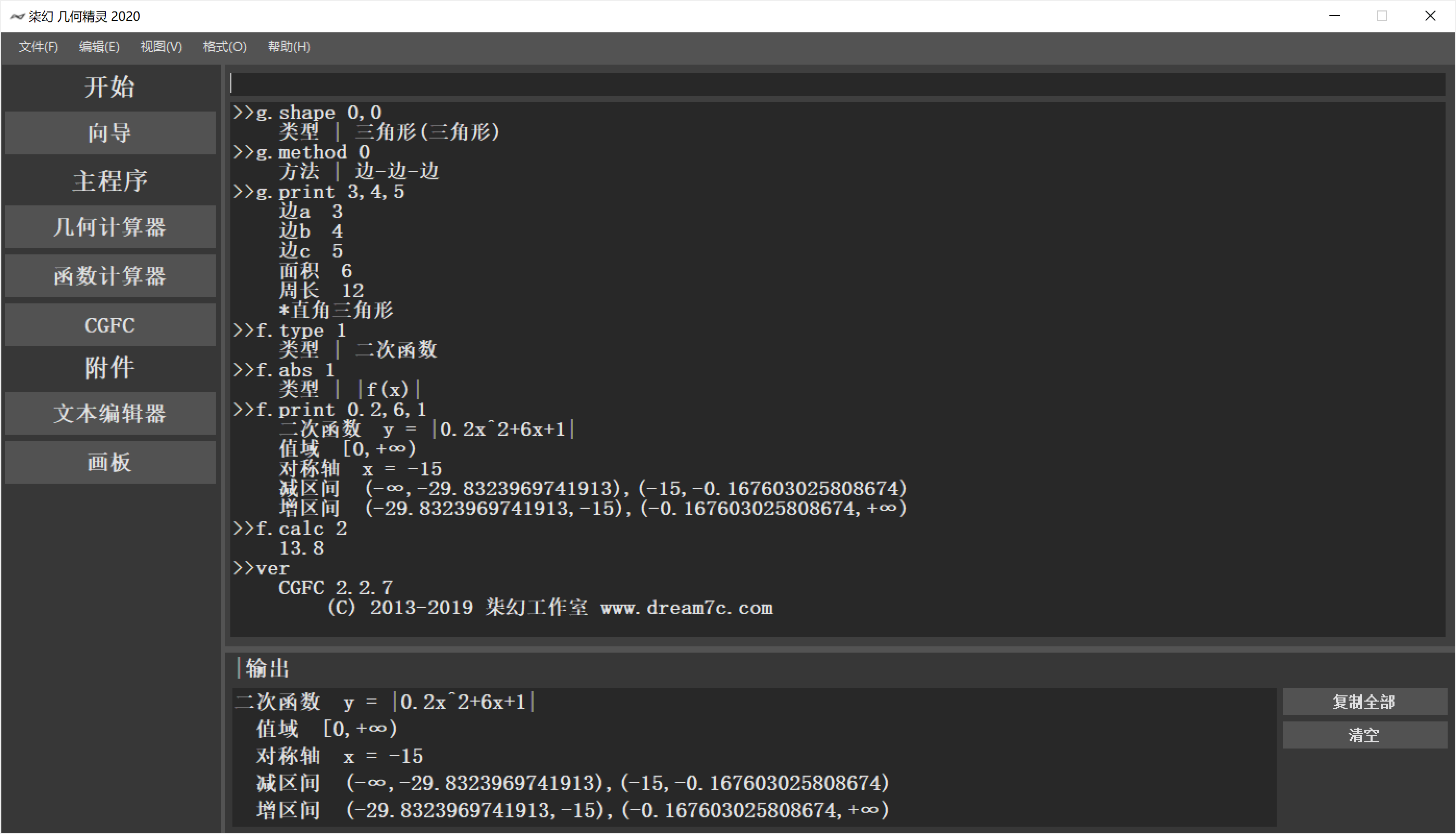
Task: Click the console line '>>f.abs 1'
Action: pos(284,370)
